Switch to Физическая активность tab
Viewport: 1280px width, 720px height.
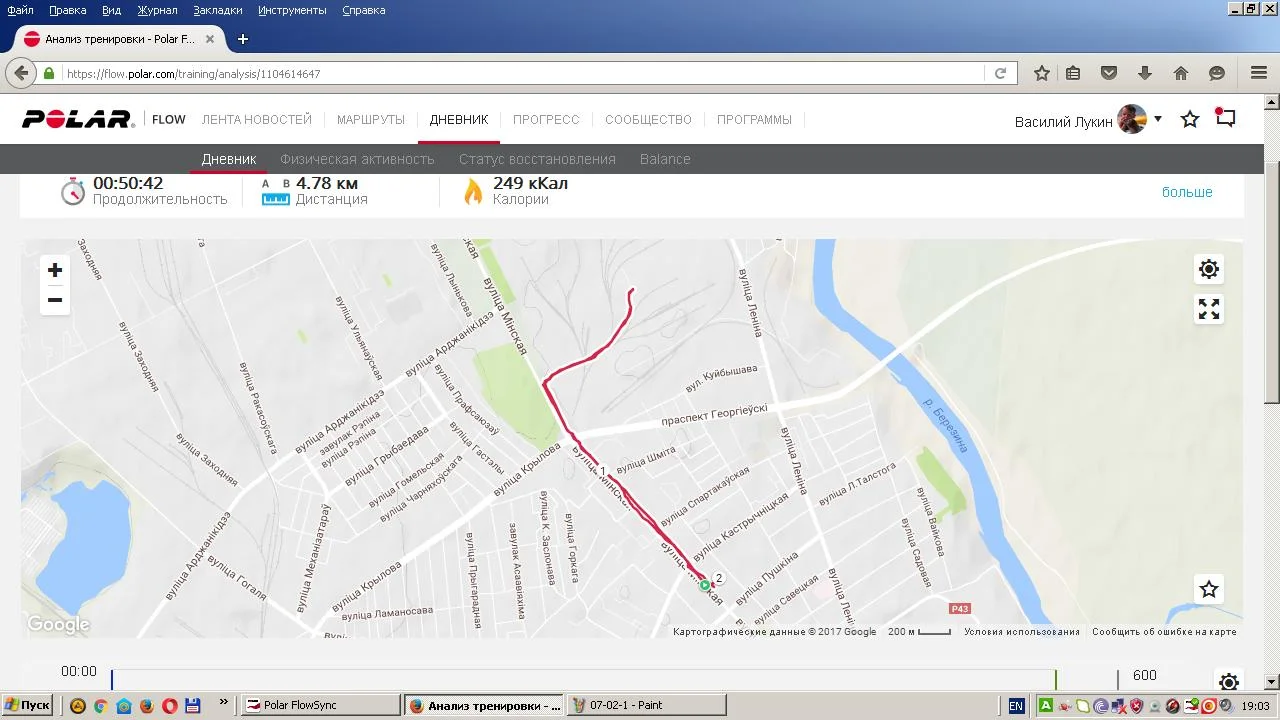tap(357, 159)
